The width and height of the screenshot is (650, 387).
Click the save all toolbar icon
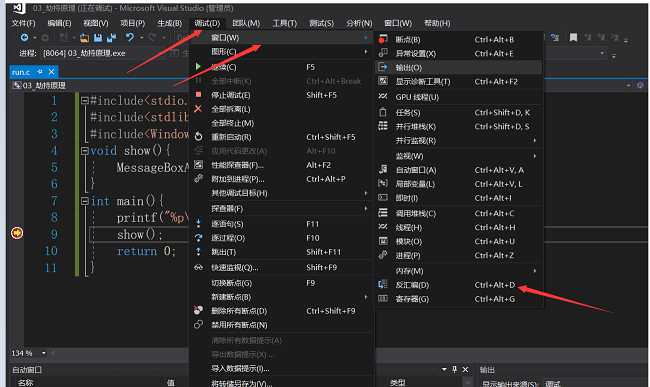[x=112, y=38]
